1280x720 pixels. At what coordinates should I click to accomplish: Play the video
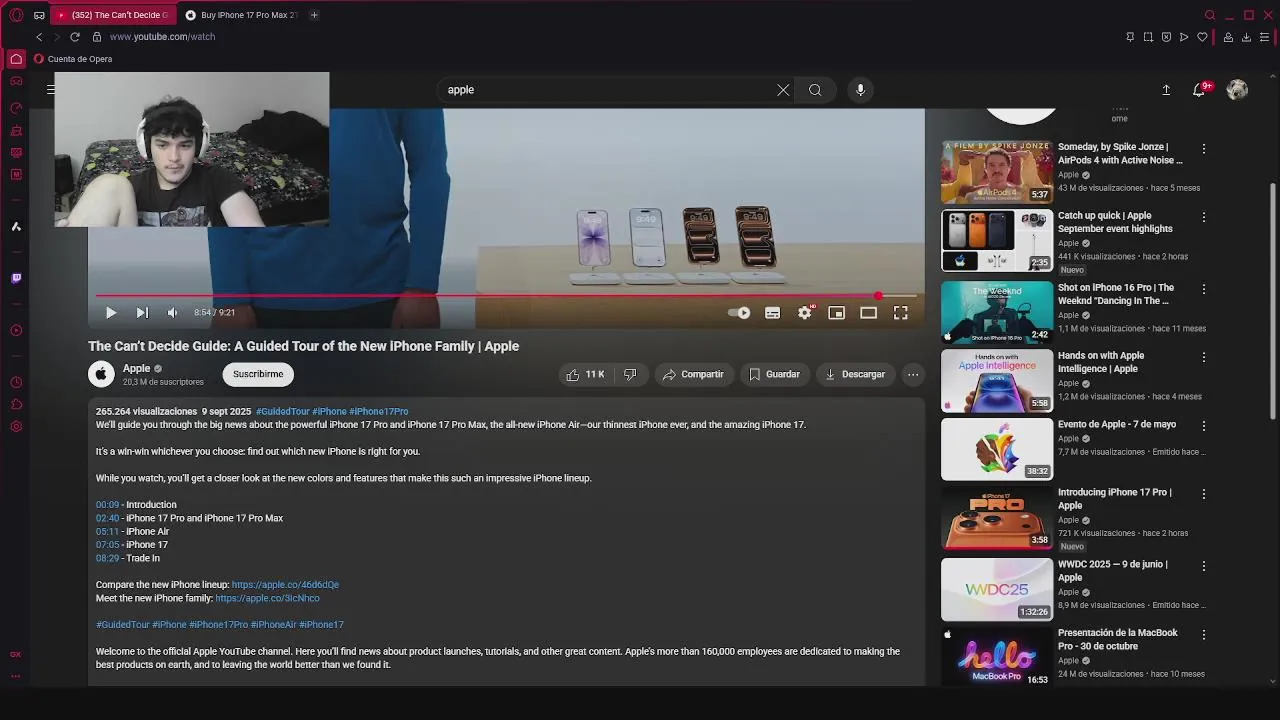[110, 313]
